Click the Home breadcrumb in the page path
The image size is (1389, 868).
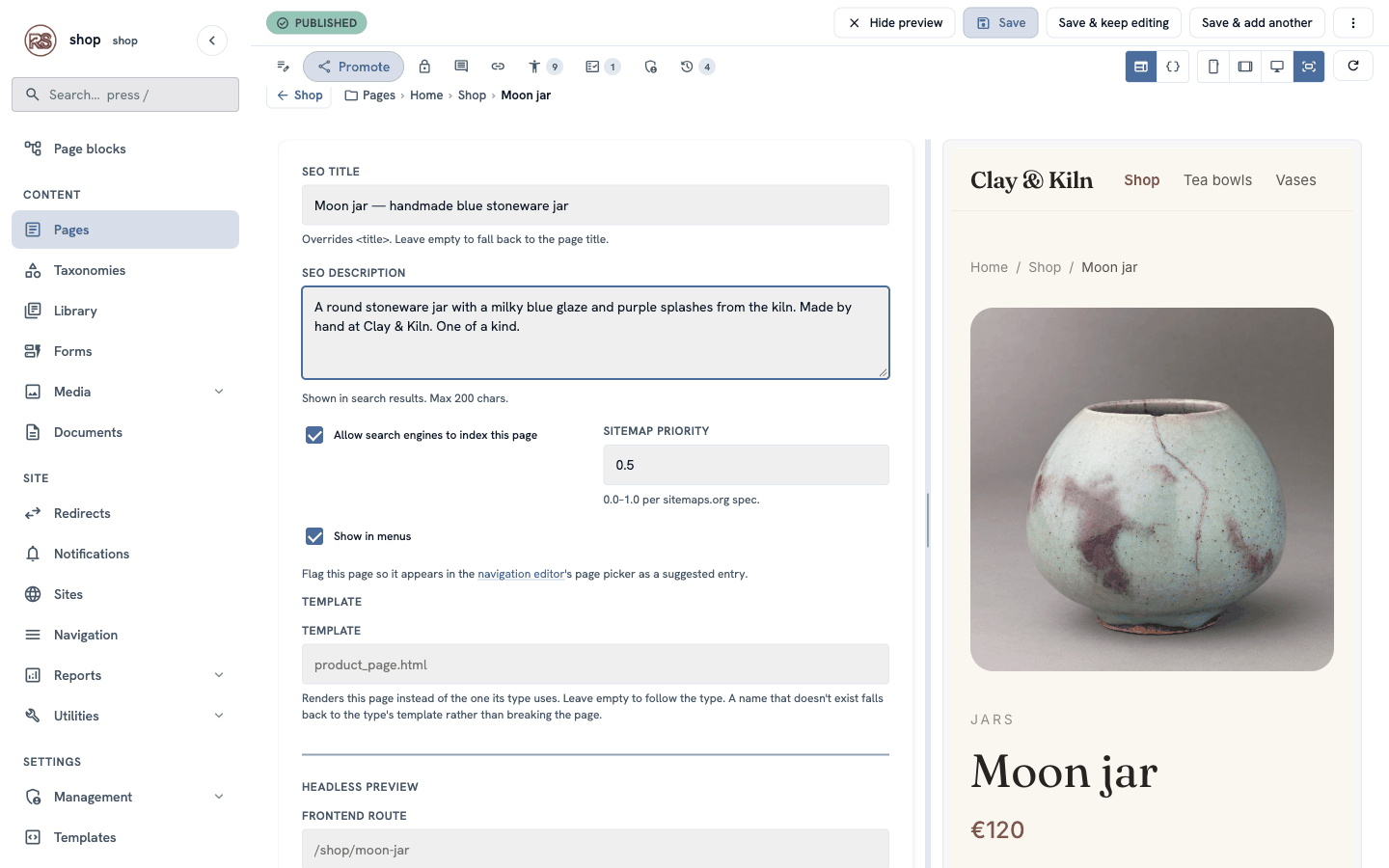tap(426, 95)
